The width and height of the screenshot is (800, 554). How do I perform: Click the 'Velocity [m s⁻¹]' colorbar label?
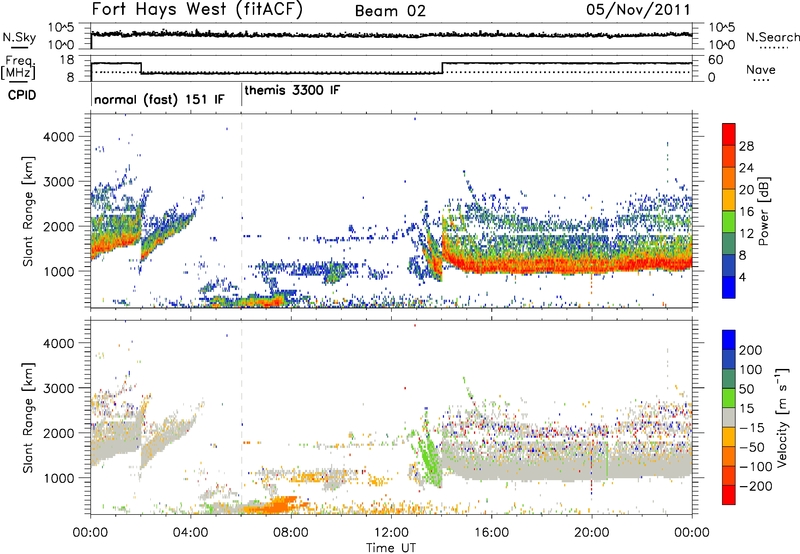coord(782,417)
